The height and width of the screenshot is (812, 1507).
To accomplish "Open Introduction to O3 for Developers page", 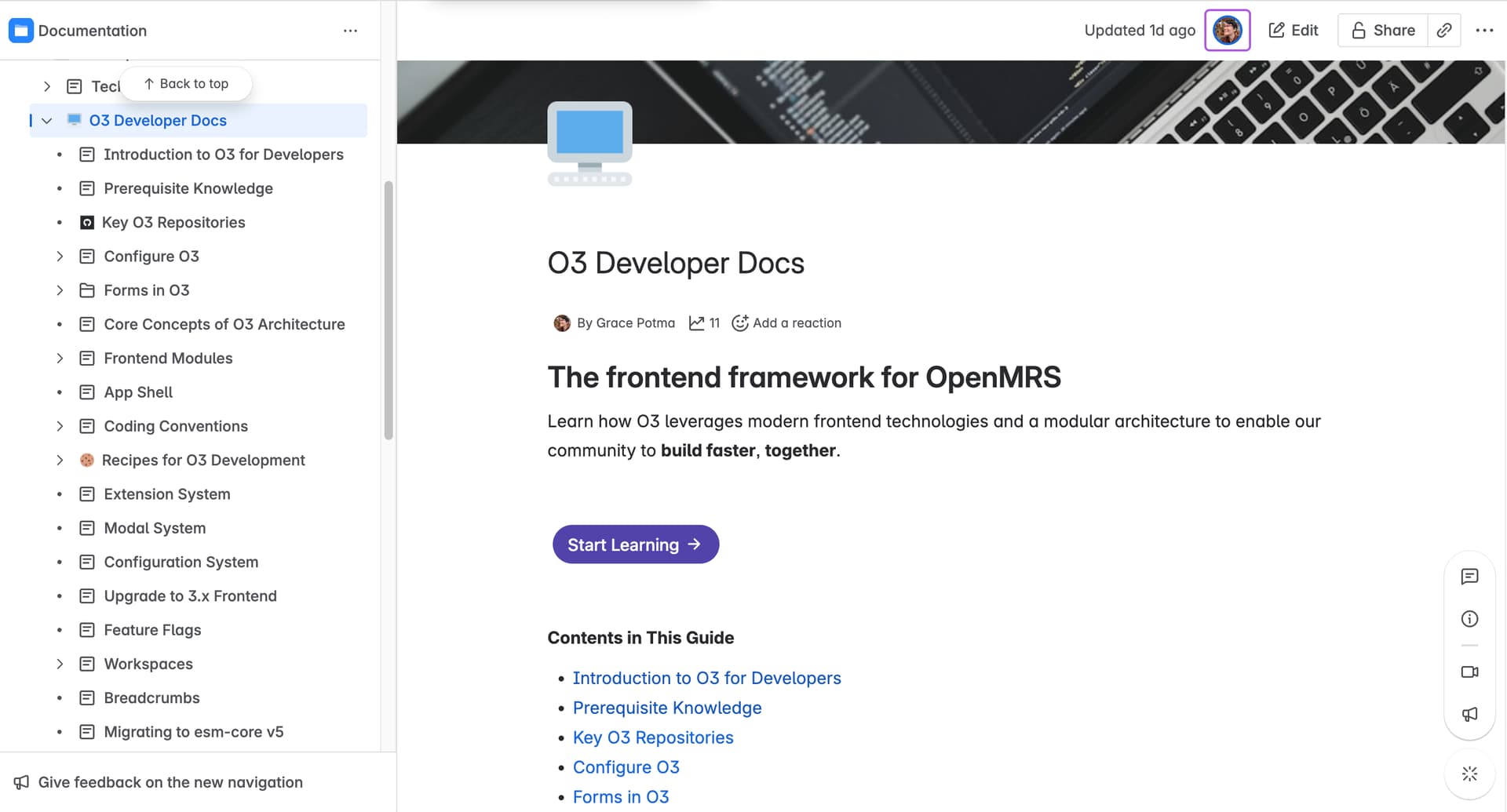I will pos(224,155).
